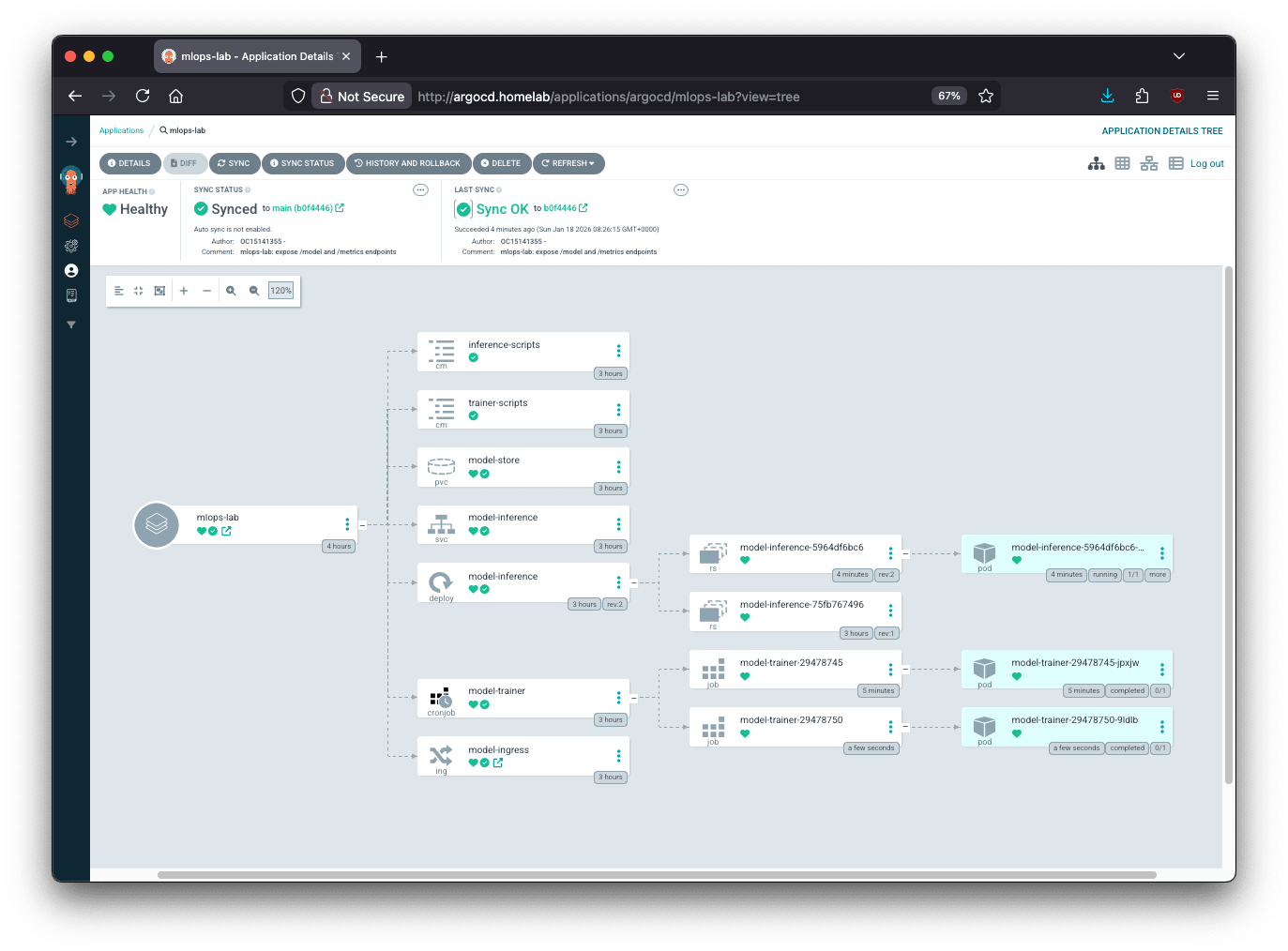Open the User profile icon in sidebar
This screenshot has height=951, width=1288.
tap(71, 270)
